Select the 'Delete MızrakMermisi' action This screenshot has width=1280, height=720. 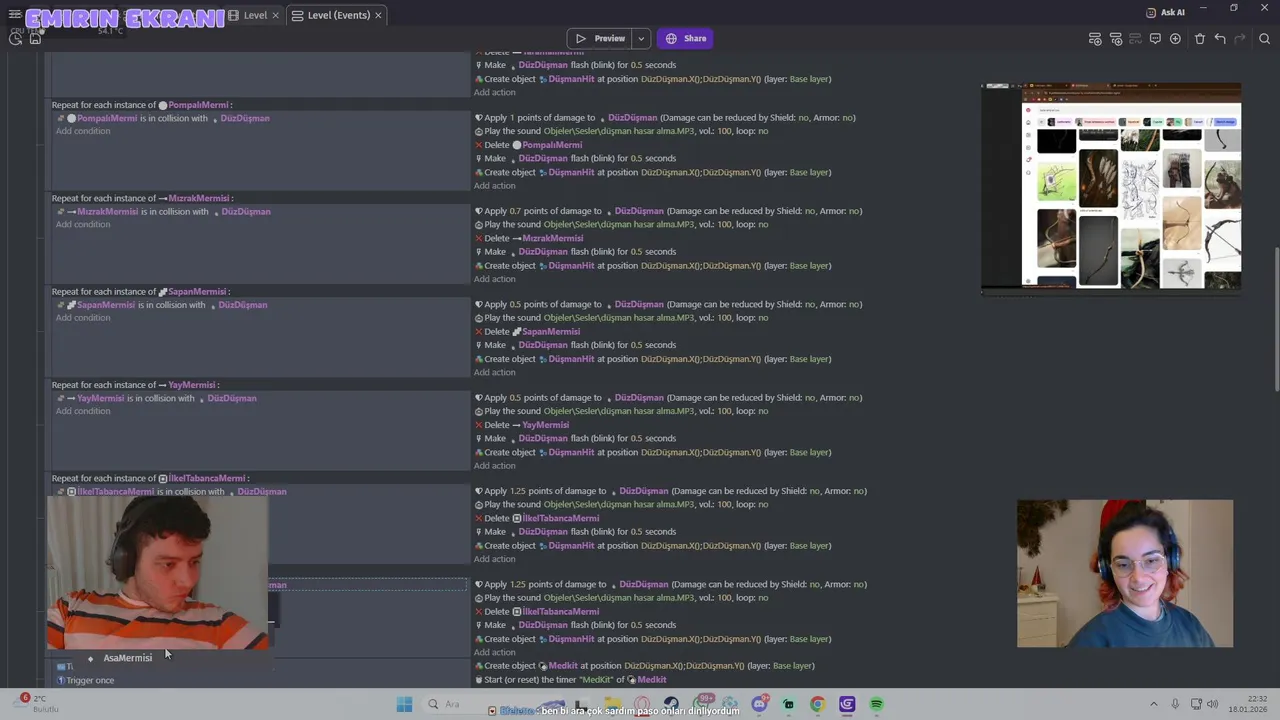529,238
